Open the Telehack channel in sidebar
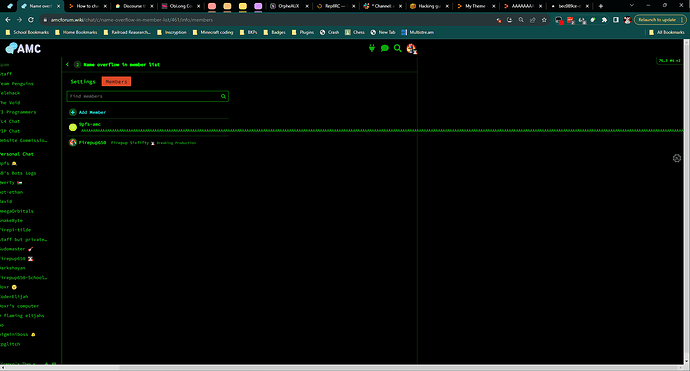Viewport: 690px width, 371px height. 10,93
